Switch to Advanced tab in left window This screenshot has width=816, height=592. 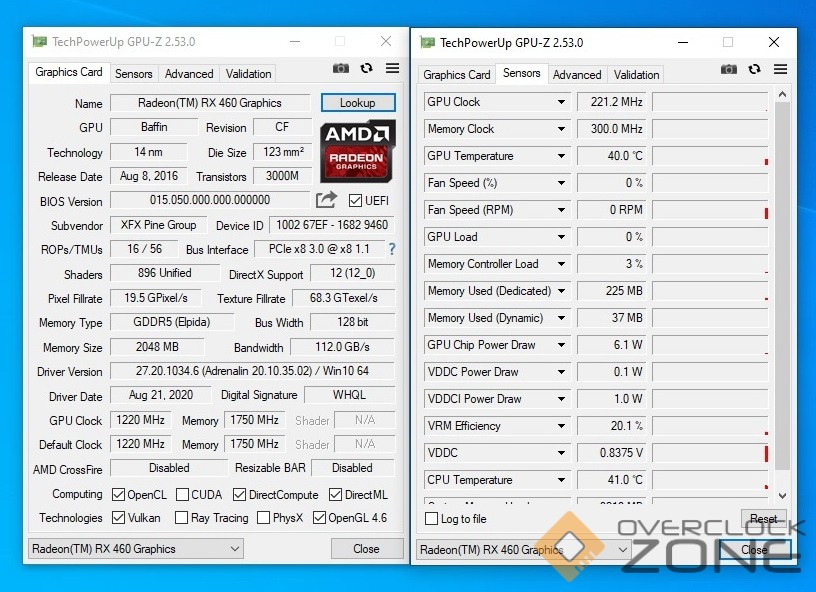[x=189, y=74]
